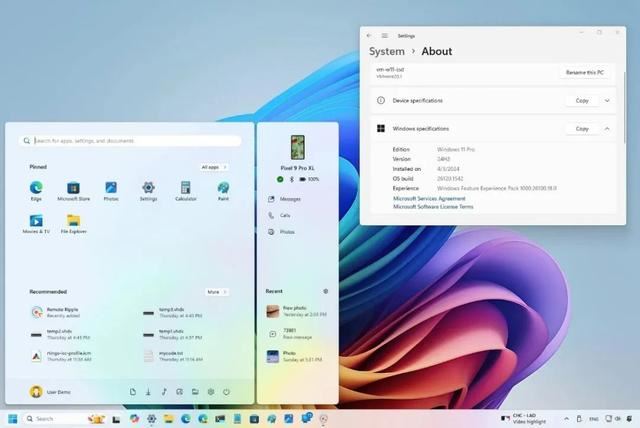The image size is (640, 428).
Task: Open temp3.vhdx recommended file
Action: point(172,313)
